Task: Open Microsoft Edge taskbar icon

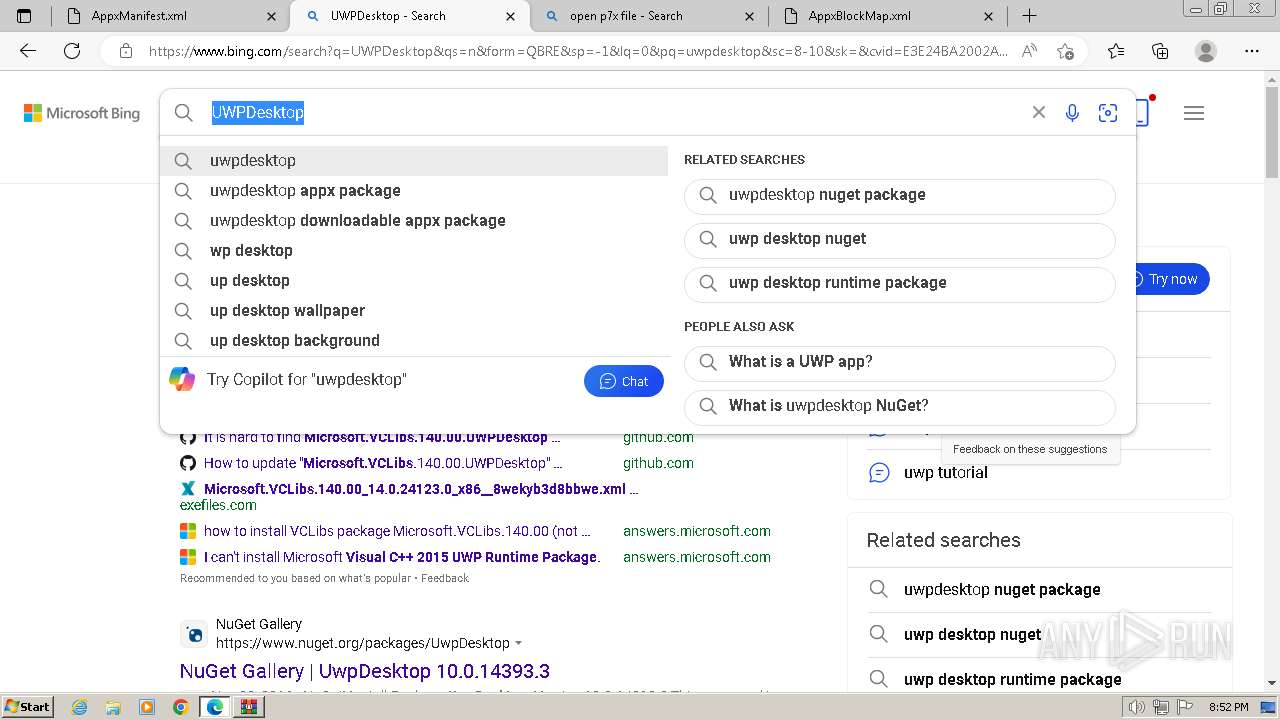Action: point(214,707)
